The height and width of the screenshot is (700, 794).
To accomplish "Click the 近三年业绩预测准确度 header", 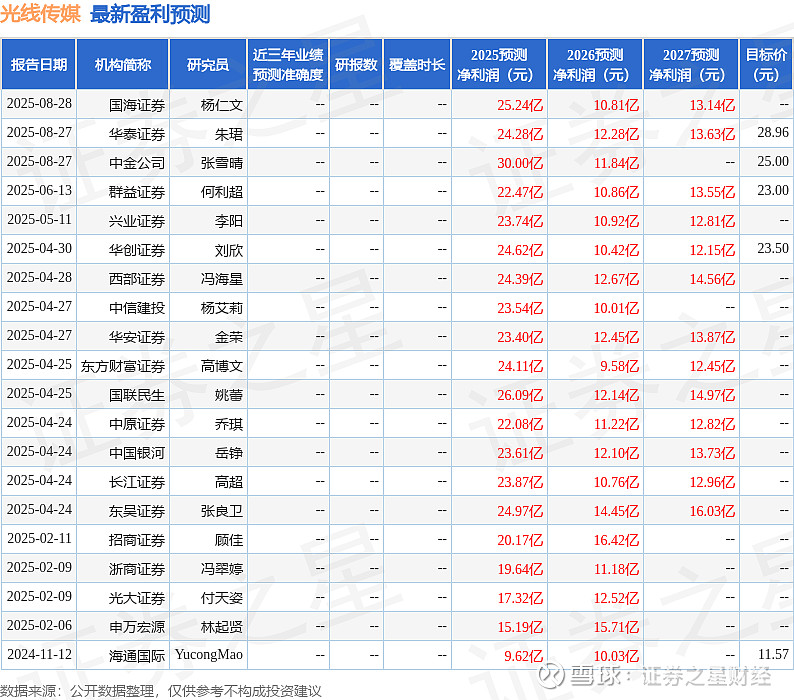I will [288, 64].
